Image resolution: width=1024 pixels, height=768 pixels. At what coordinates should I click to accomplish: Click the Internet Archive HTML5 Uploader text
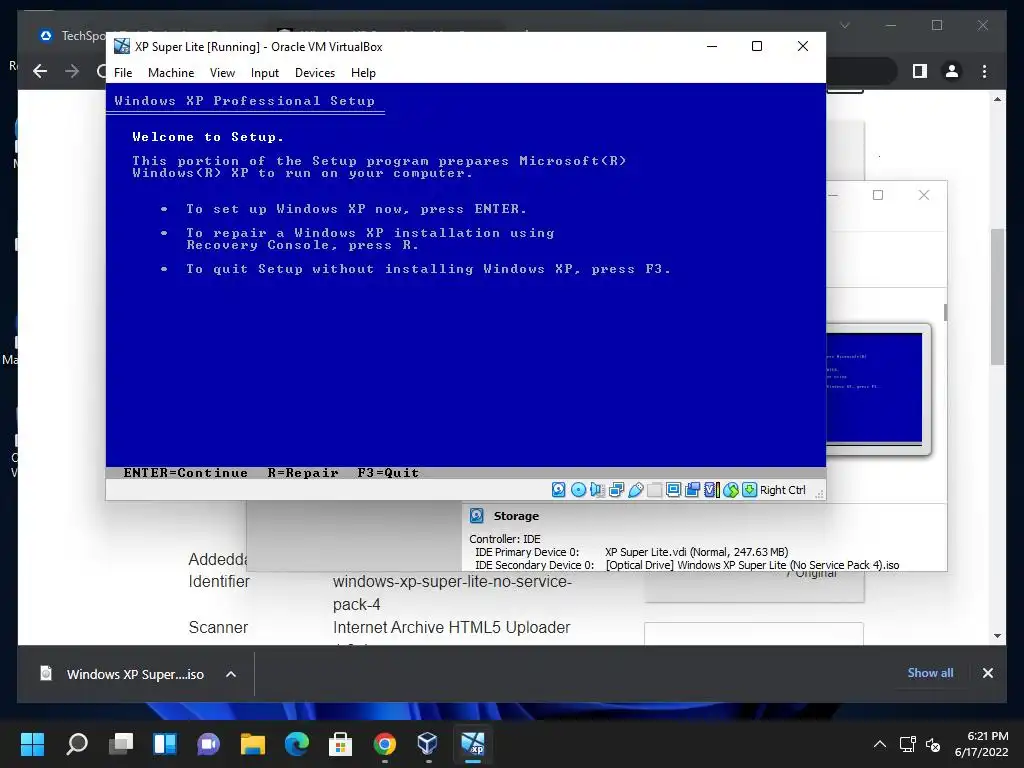451,628
